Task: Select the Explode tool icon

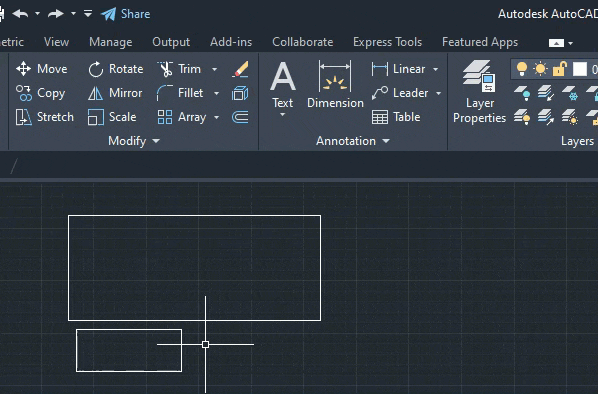Action: pos(240,93)
